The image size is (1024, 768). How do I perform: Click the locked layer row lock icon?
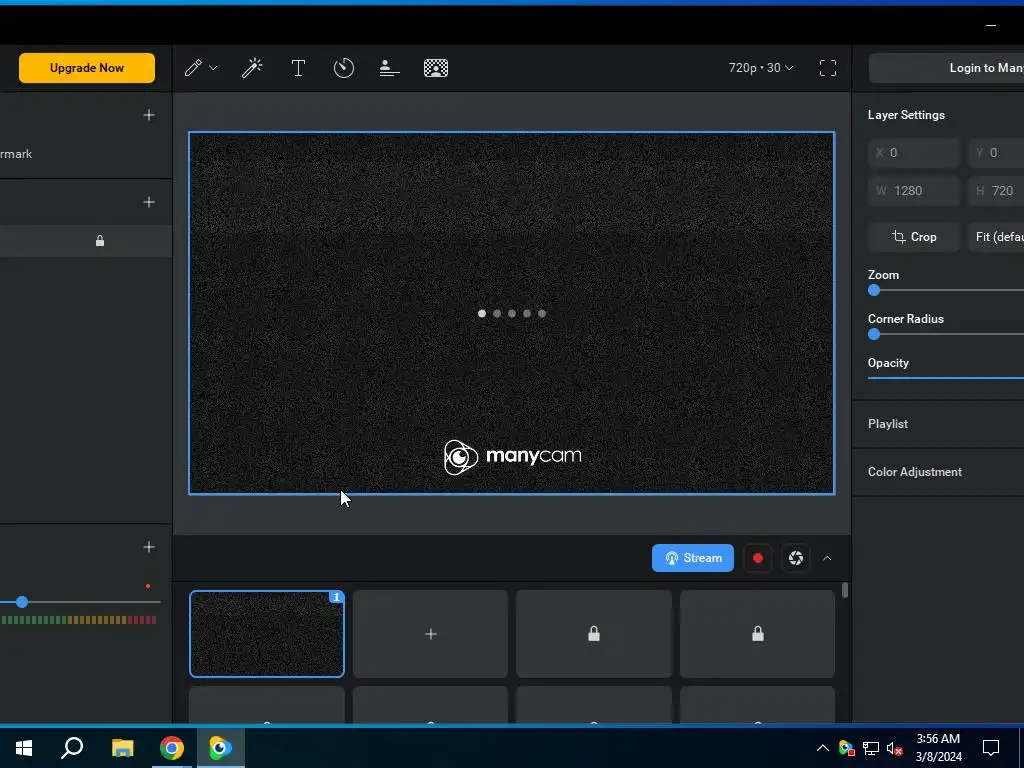click(100, 241)
